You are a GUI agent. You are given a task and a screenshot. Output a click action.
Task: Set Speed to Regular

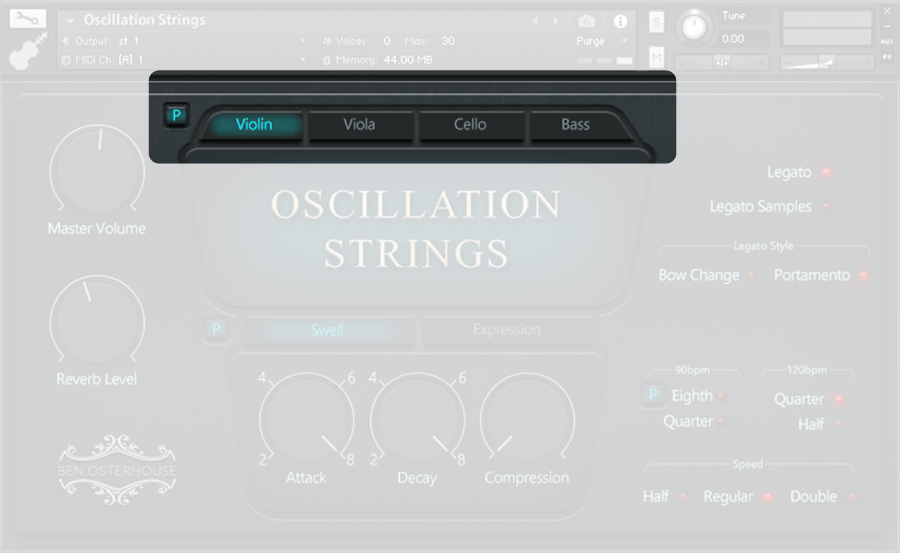(767, 497)
